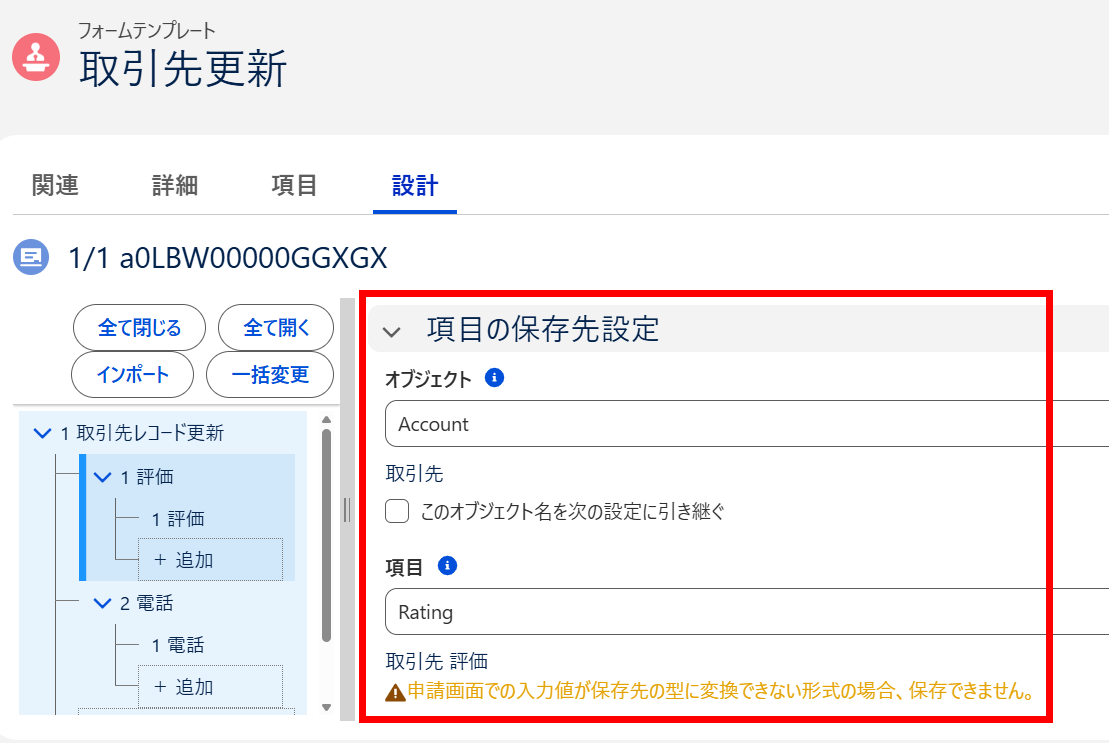The width and height of the screenshot is (1109, 743).
Task: Click the 一括変更 button
Action: pyautogui.click(x=269, y=375)
